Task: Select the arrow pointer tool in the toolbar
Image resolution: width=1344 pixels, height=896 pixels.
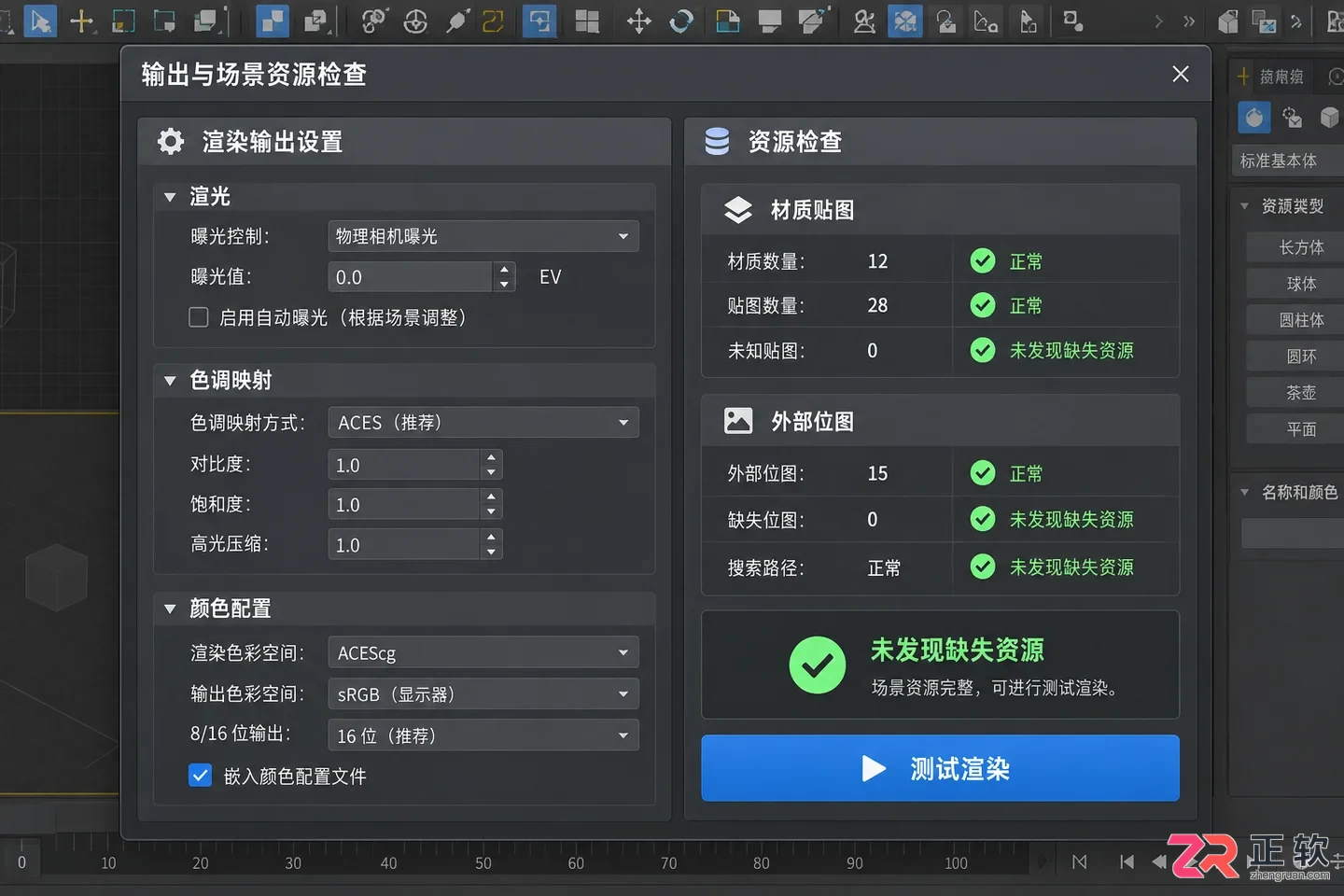Action: point(40,21)
